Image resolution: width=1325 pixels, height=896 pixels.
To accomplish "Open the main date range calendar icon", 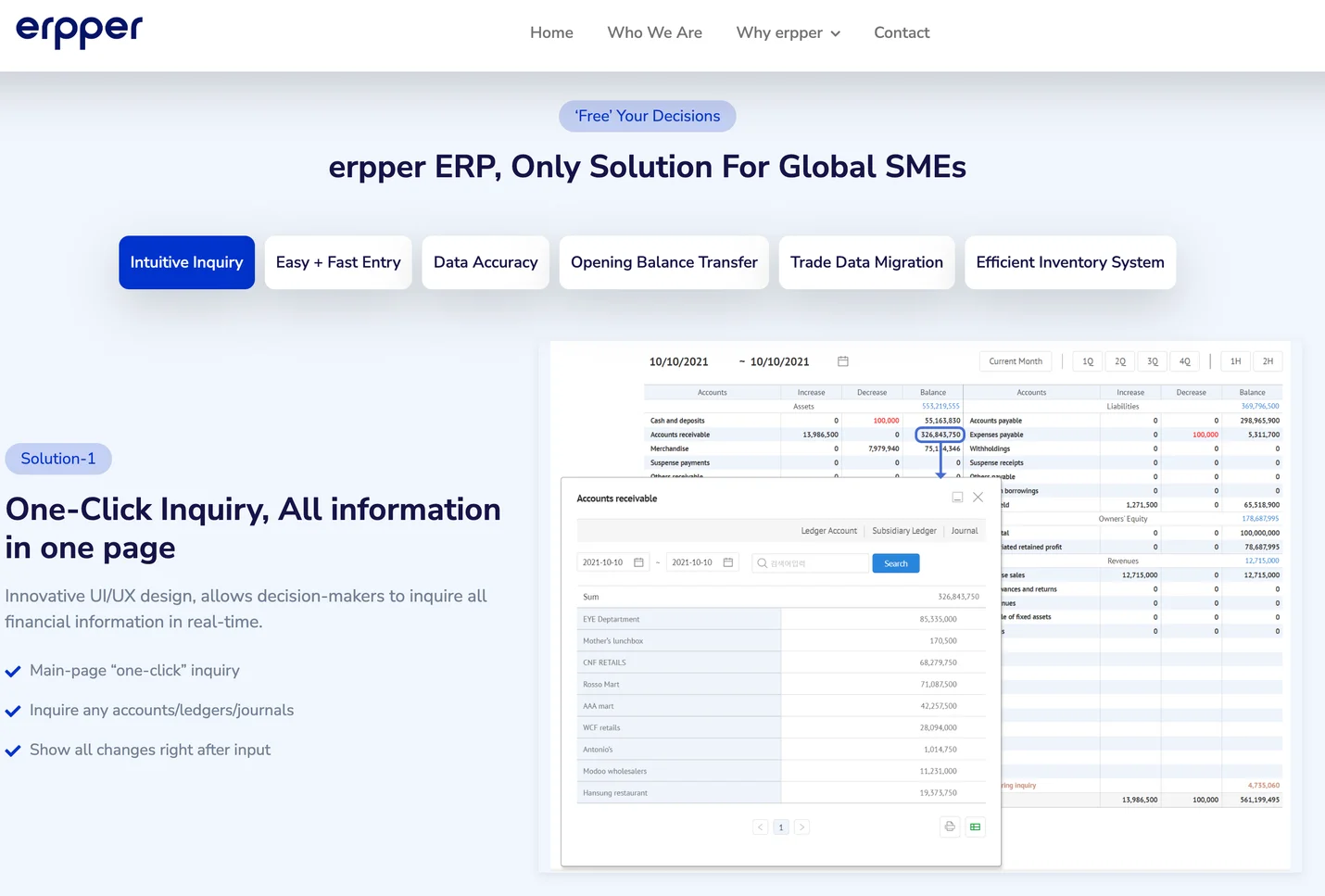I will point(842,361).
